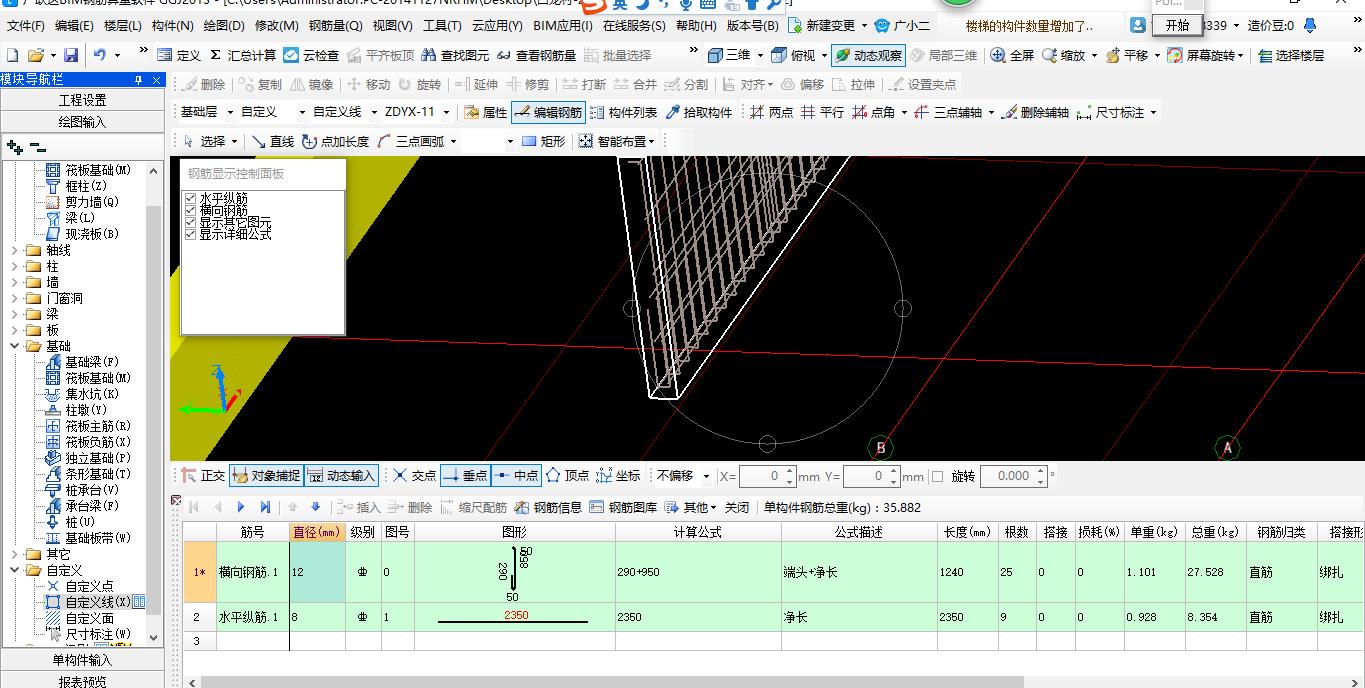Save the project with the disk icon
The width and height of the screenshot is (1365, 688).
coord(71,55)
